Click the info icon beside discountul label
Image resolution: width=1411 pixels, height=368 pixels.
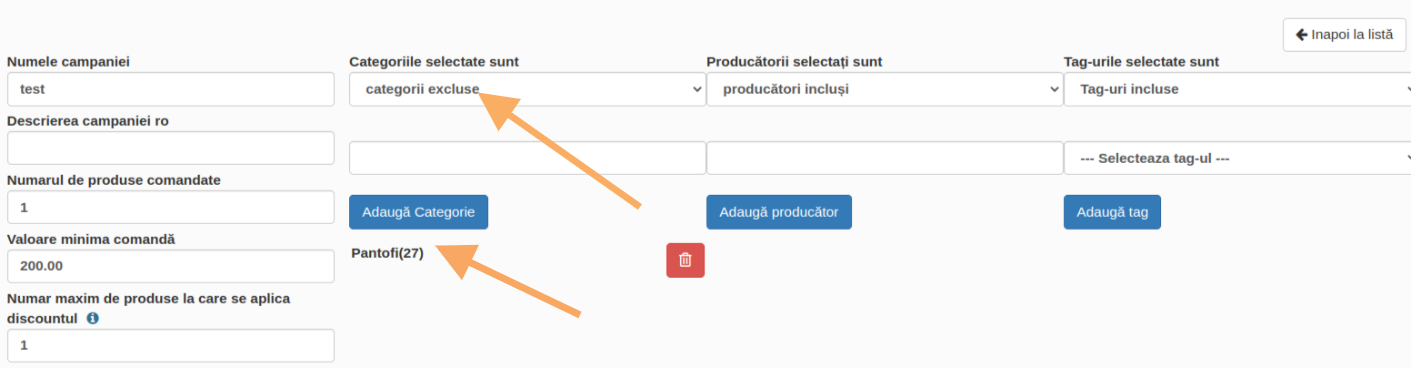pyautogui.click(x=93, y=318)
